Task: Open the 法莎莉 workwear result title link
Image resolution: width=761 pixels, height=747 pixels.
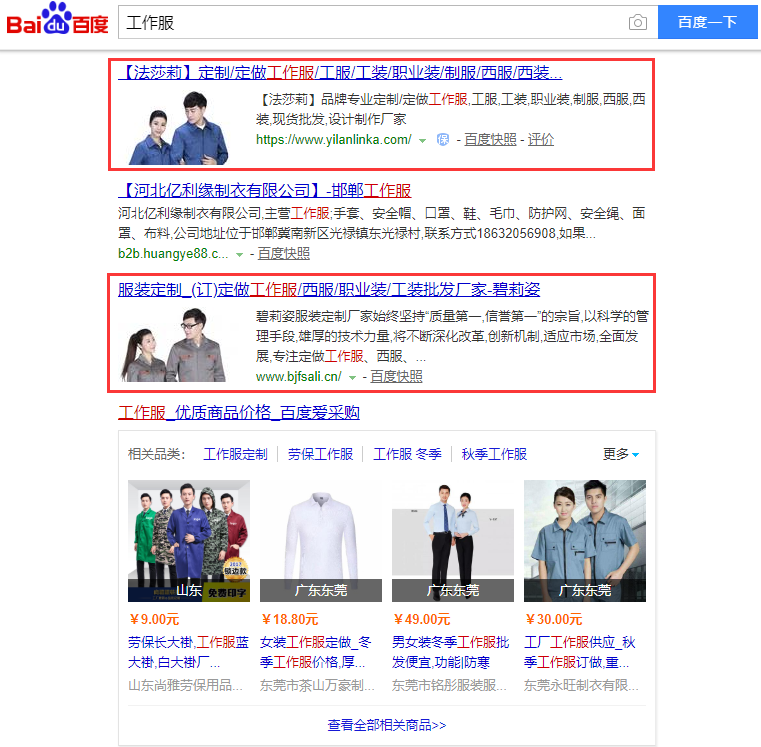Action: (x=340, y=73)
